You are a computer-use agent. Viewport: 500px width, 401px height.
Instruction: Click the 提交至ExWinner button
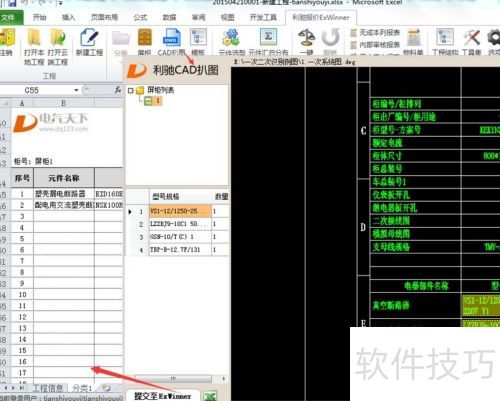[x=163, y=395]
